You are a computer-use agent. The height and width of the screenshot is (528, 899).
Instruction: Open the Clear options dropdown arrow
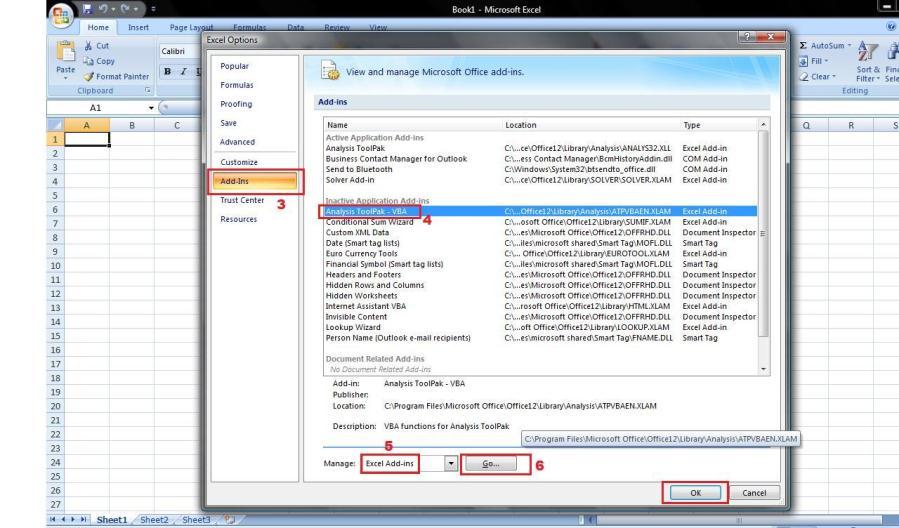point(834,76)
